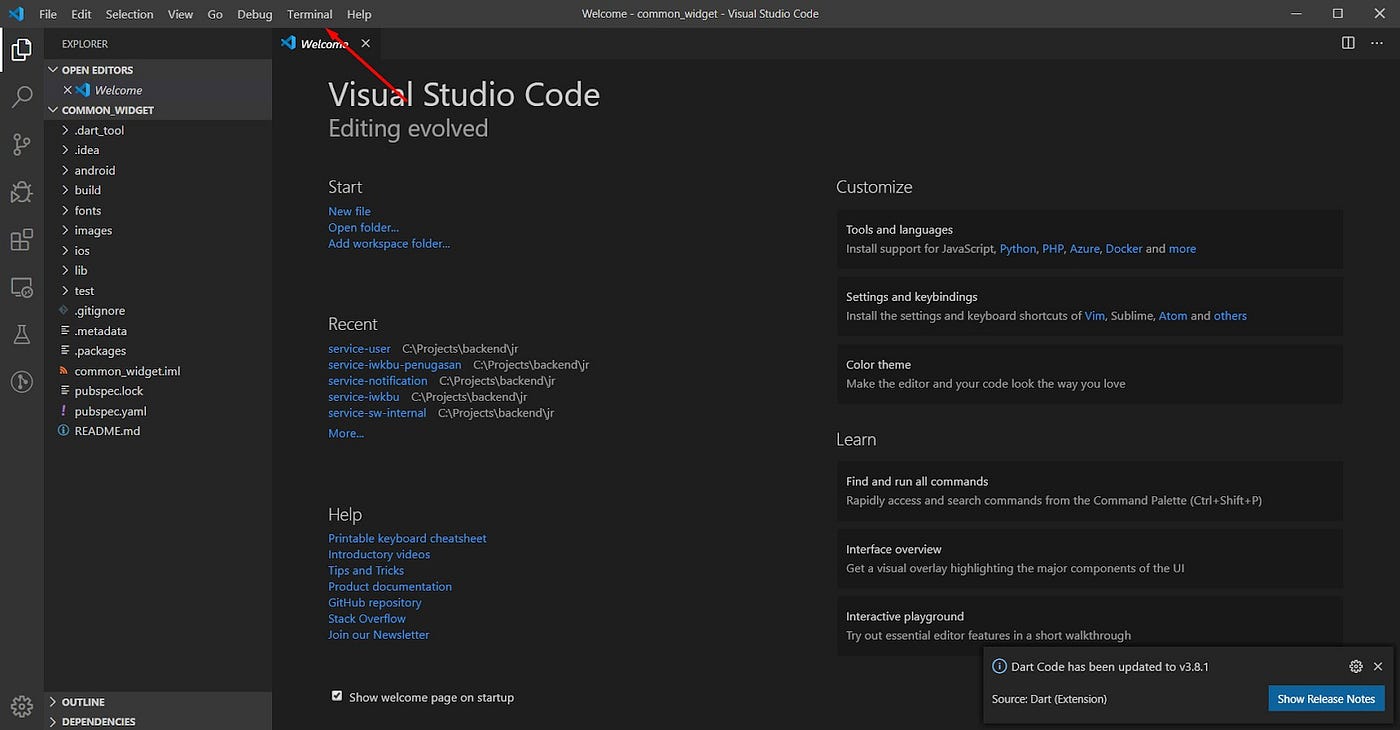The height and width of the screenshot is (730, 1400).
Task: Open the Terminal menu
Action: [x=309, y=14]
